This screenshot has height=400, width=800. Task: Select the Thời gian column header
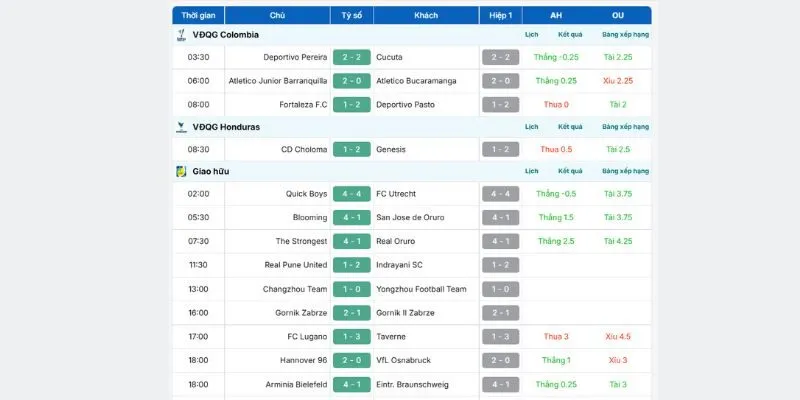(198, 15)
